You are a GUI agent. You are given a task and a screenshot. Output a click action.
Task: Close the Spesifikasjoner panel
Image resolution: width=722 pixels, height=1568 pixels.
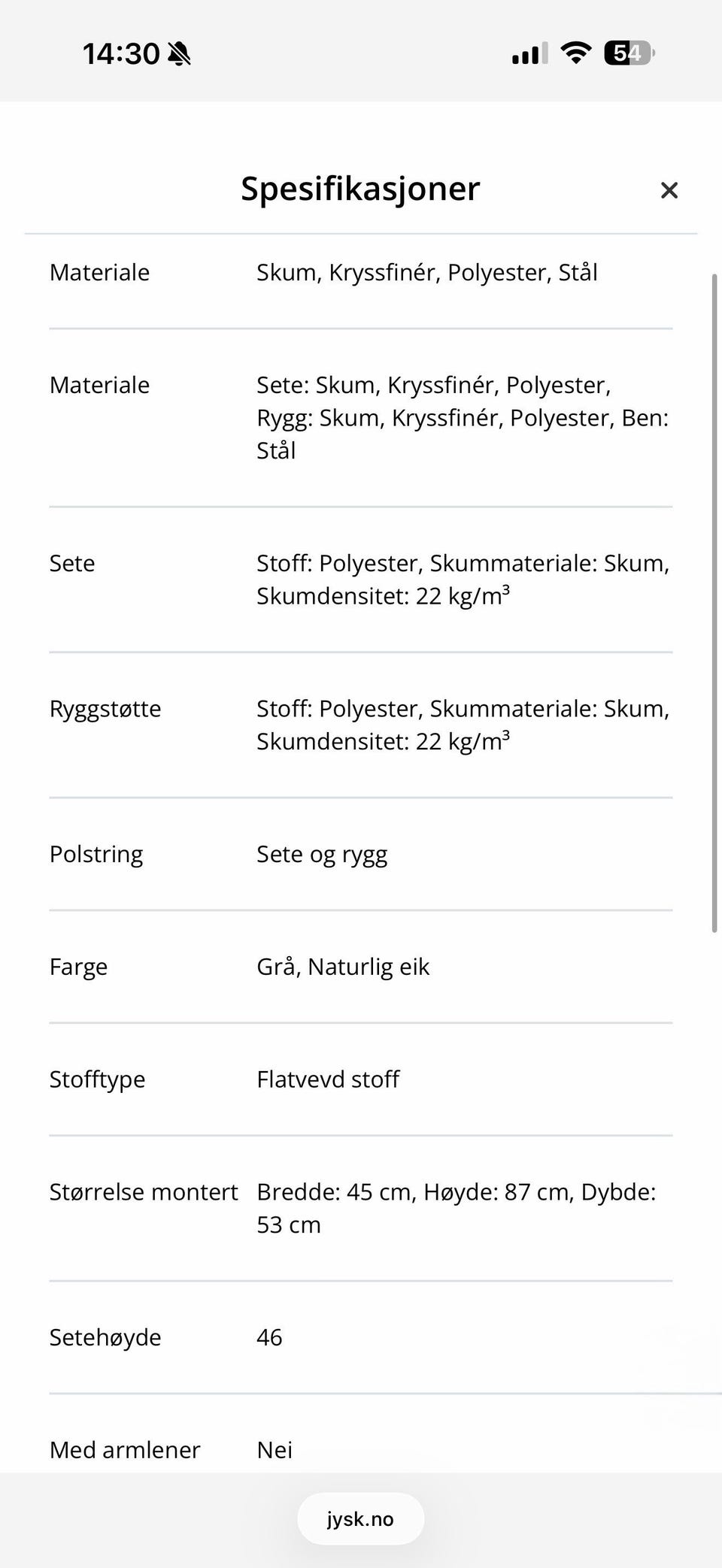coord(669,190)
